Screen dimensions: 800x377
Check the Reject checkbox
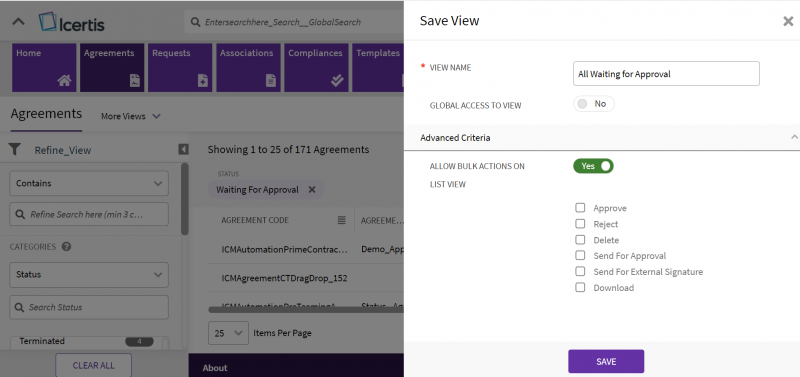point(580,223)
